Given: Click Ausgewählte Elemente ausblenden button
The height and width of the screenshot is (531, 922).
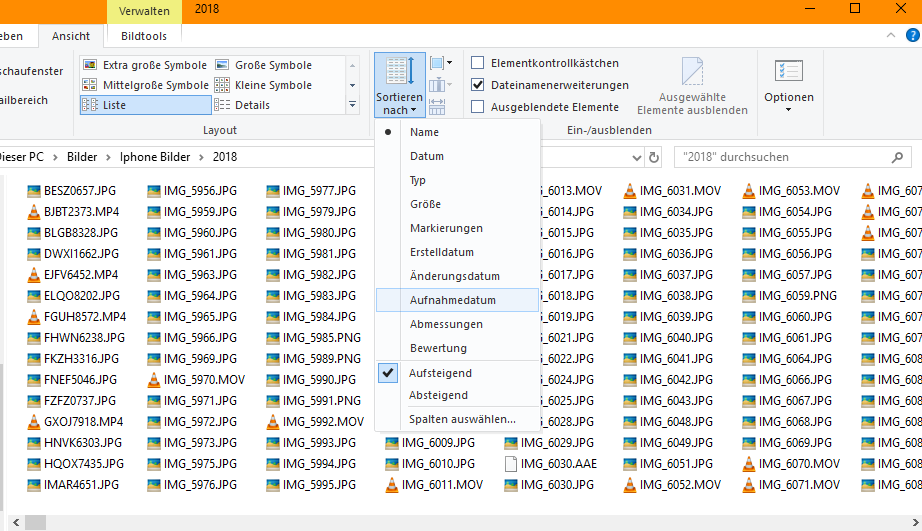Looking at the screenshot, I should pos(692,86).
